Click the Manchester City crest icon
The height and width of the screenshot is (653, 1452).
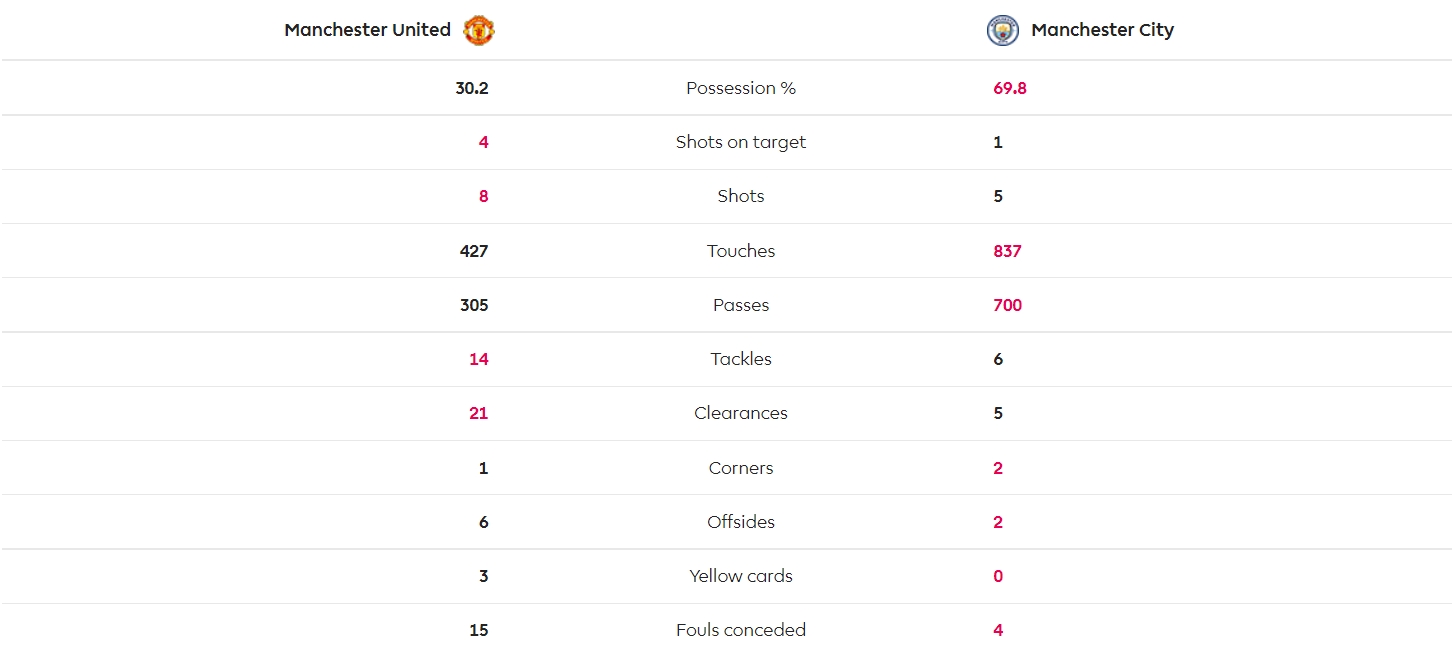[x=1002, y=30]
